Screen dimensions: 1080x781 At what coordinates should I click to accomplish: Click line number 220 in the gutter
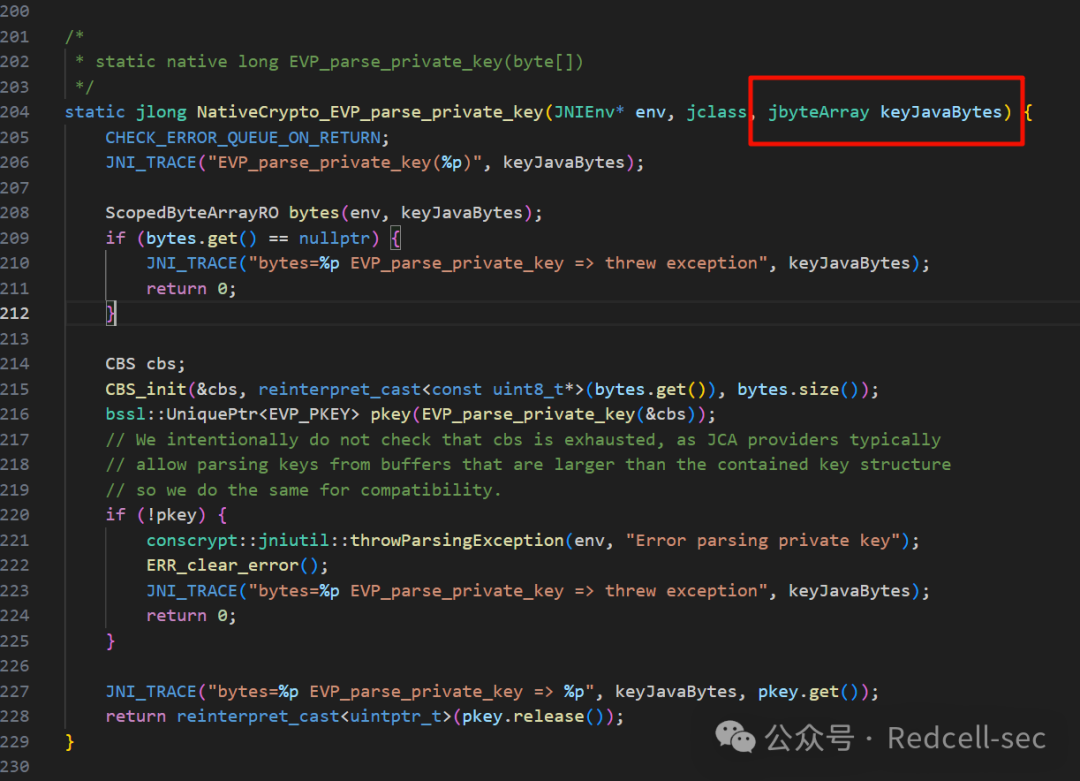click(15, 515)
